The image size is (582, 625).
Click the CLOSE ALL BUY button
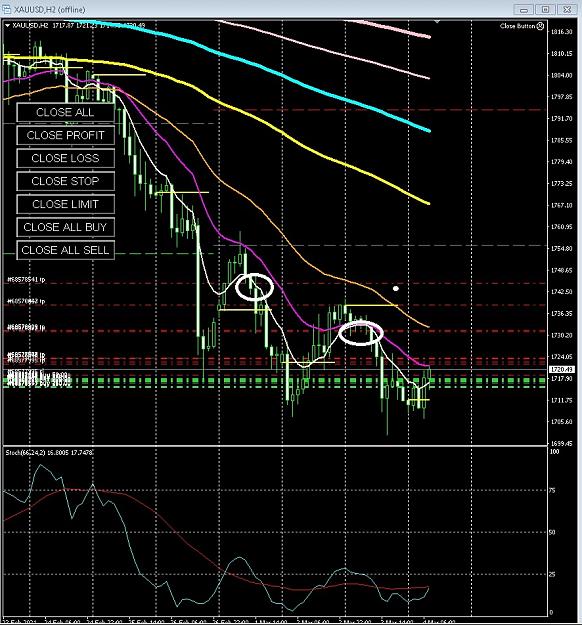click(x=65, y=227)
